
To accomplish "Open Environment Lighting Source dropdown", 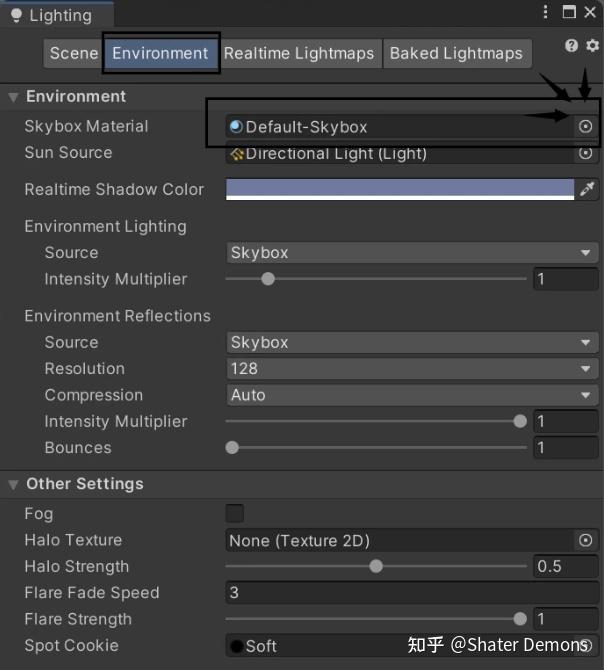I will [412, 253].
